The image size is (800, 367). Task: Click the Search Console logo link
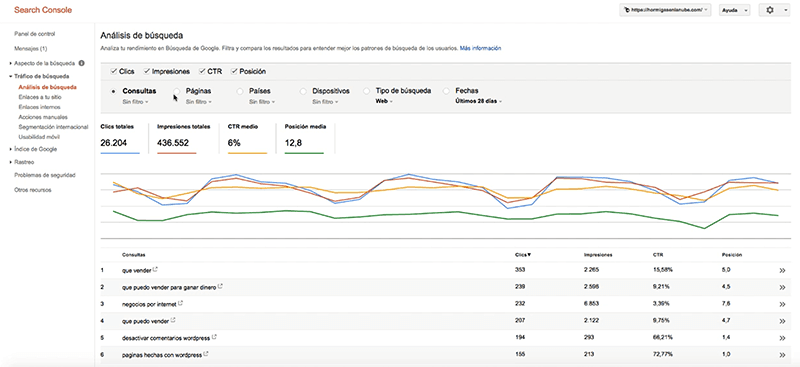pyautogui.click(x=43, y=10)
